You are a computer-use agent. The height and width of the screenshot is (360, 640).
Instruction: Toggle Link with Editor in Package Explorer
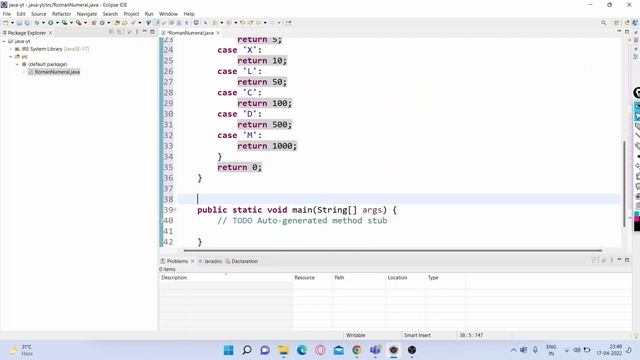tap(119, 32)
